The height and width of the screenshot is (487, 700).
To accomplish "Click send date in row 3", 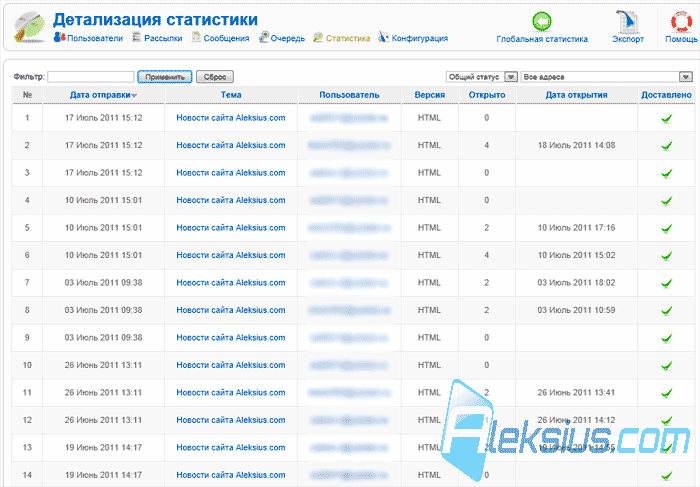I will pyautogui.click(x=103, y=173).
